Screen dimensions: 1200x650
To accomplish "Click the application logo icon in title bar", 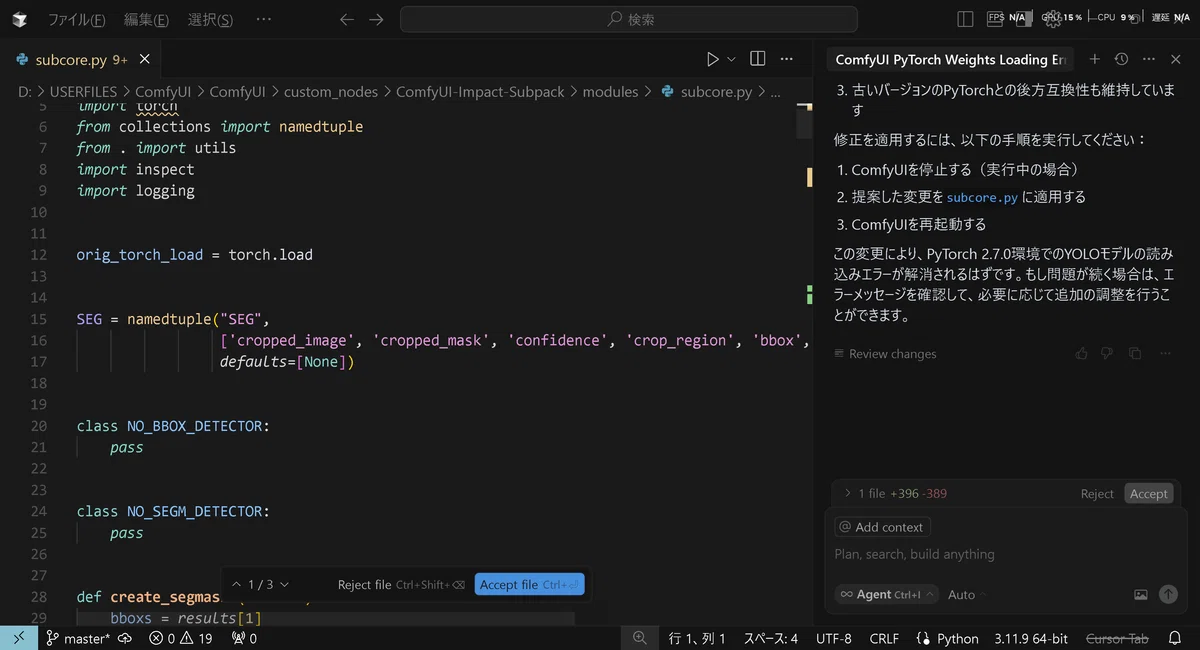I will (x=20, y=19).
